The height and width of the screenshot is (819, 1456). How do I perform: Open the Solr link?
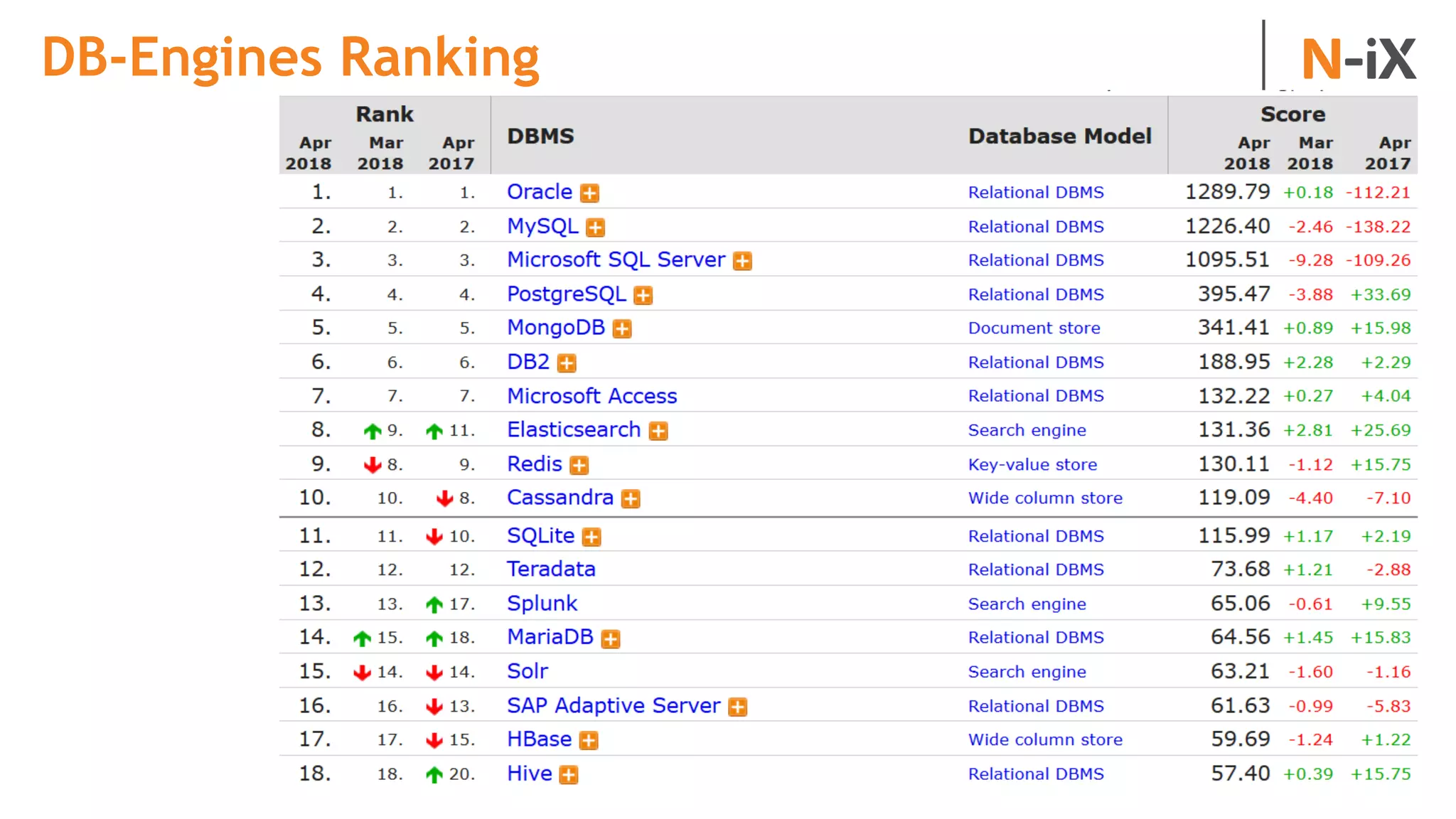coord(528,671)
